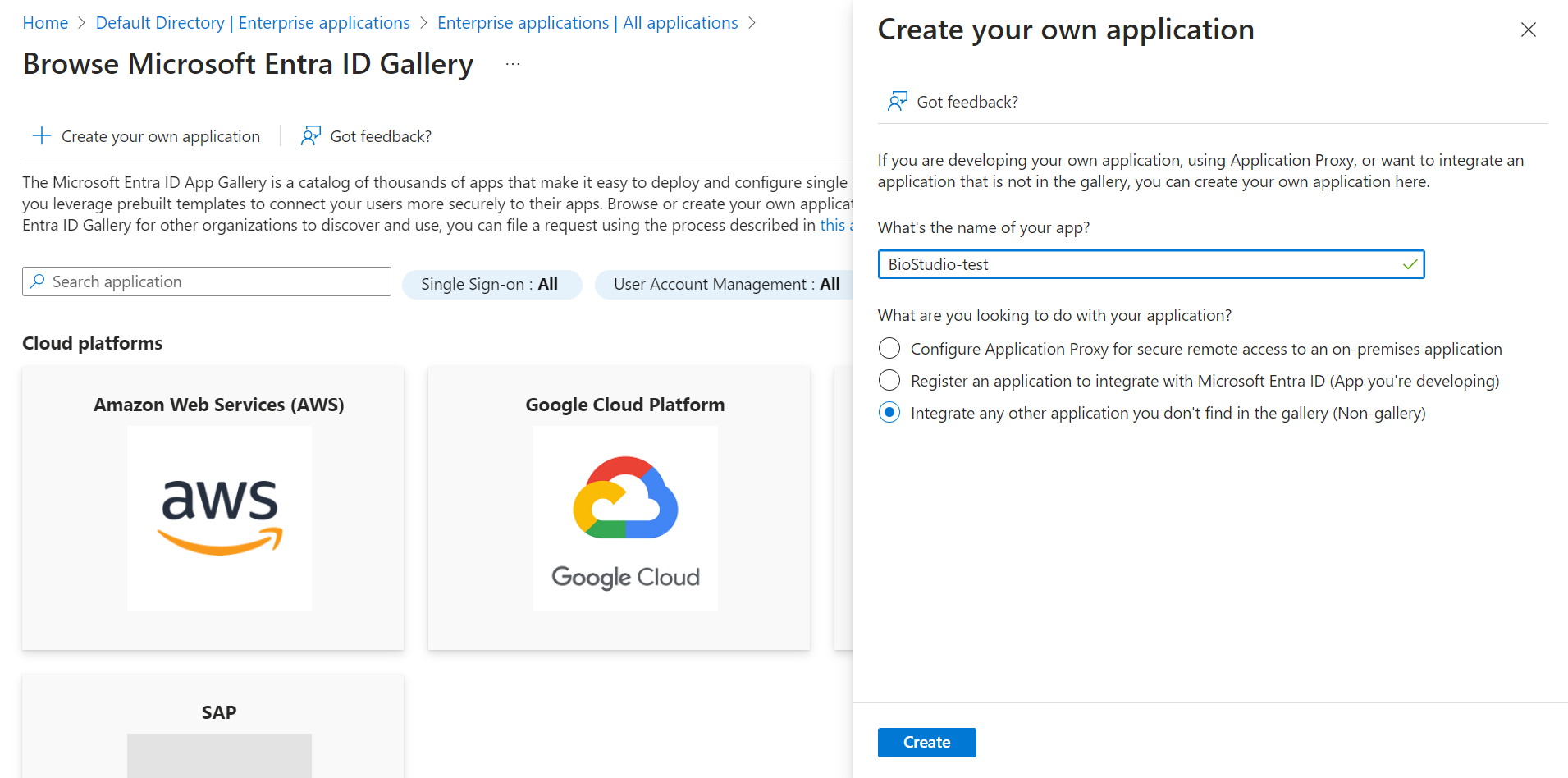Image resolution: width=1568 pixels, height=778 pixels.
Task: Focus the Search application field
Action: 207,281
